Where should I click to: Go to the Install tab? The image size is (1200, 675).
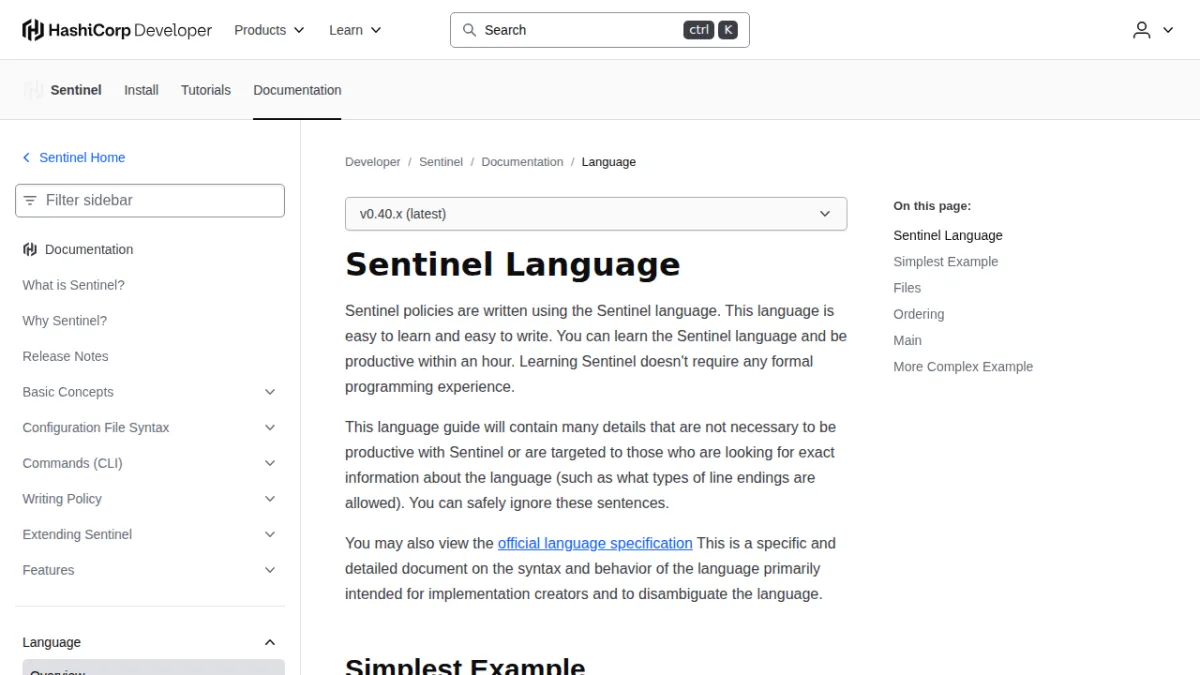pos(141,90)
